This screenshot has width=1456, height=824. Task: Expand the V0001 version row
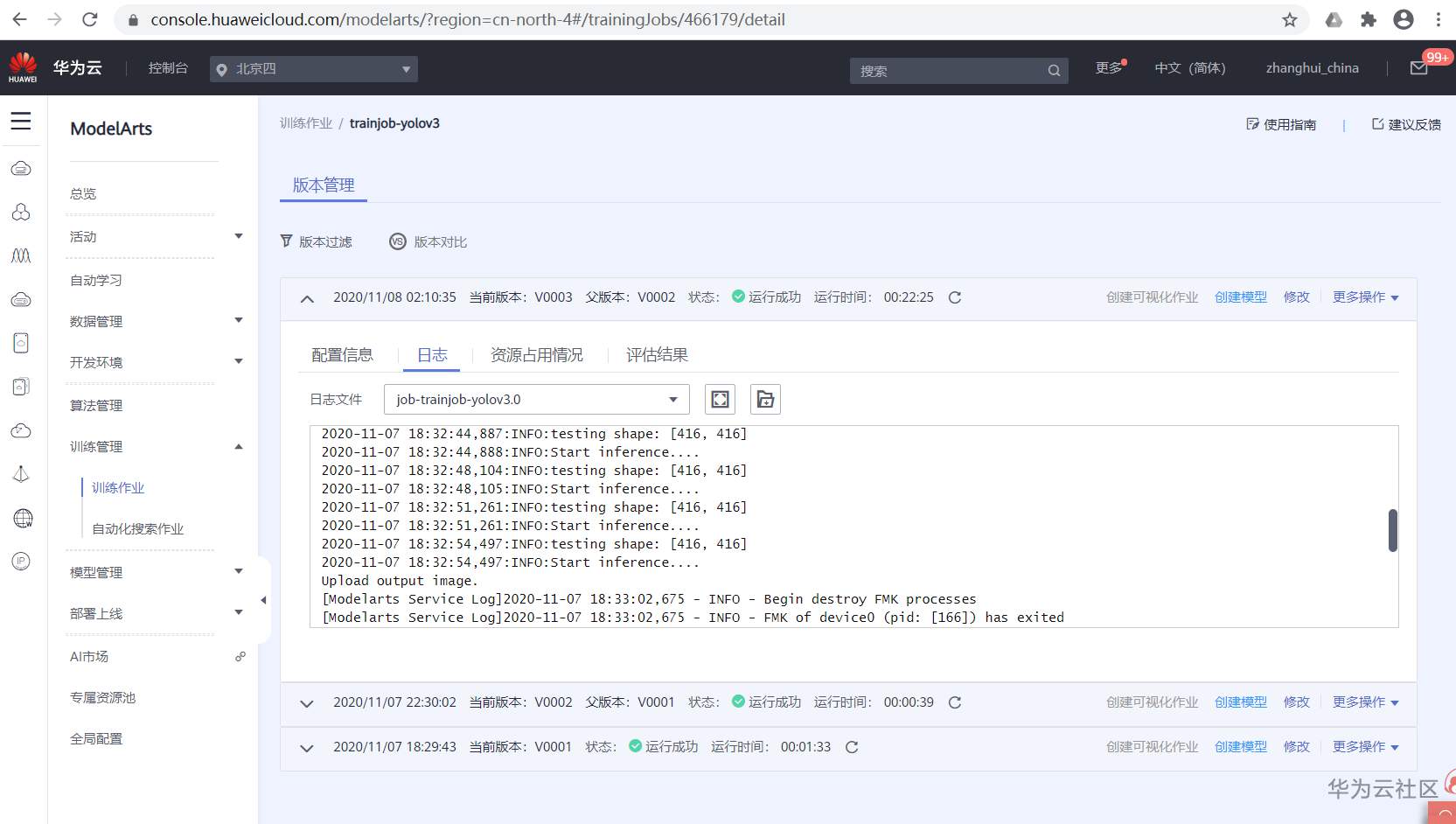[307, 748]
